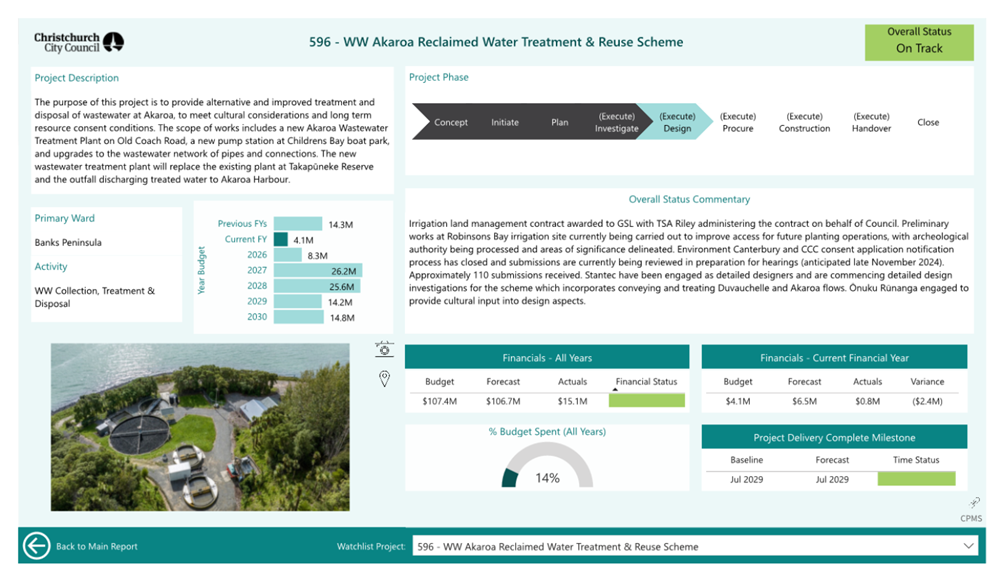
Task: Click the Baseline Jul 2029 value
Action: click(x=746, y=479)
